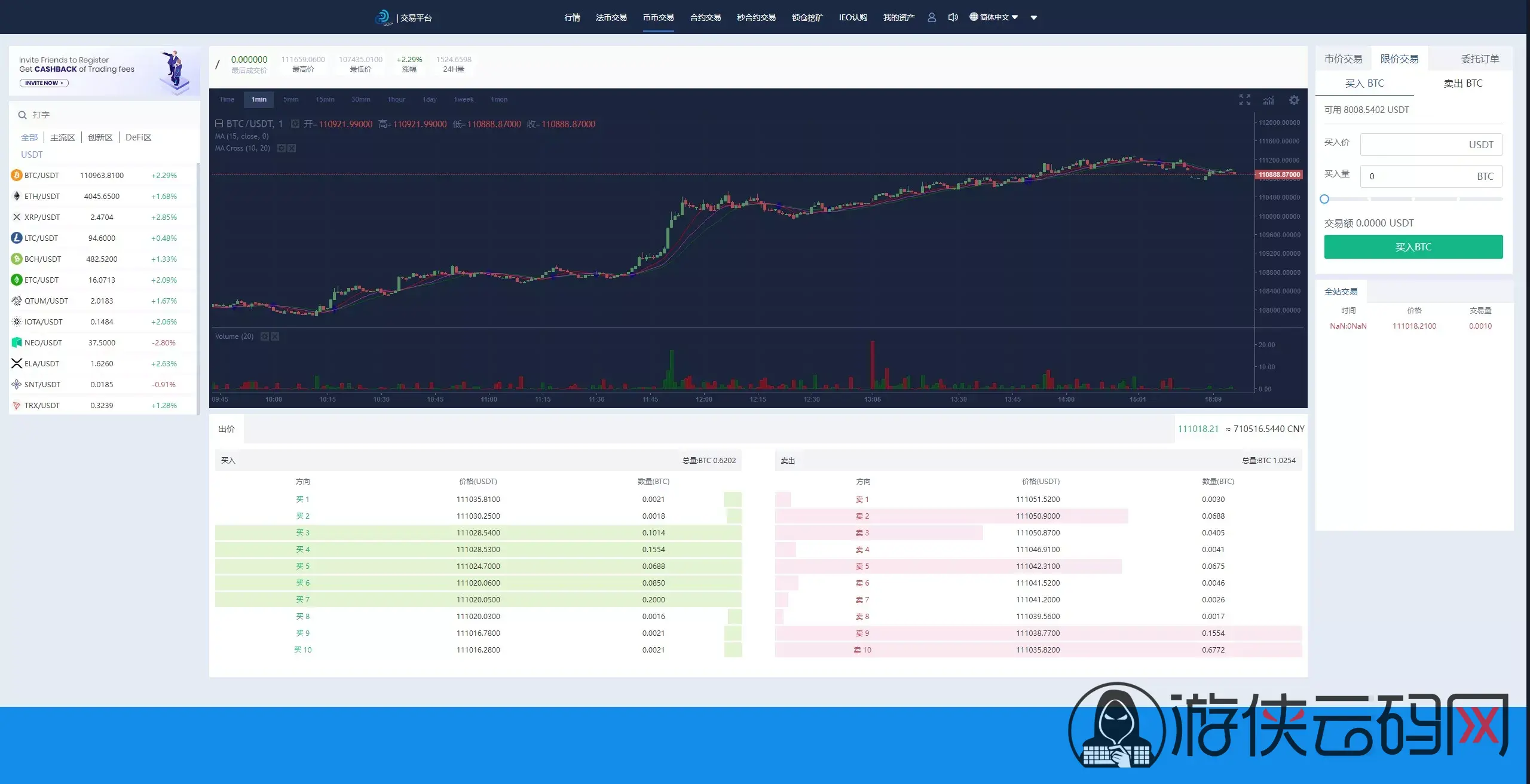Open chart settings gear icon
Image resolution: width=1530 pixels, height=784 pixels.
pos(1294,100)
